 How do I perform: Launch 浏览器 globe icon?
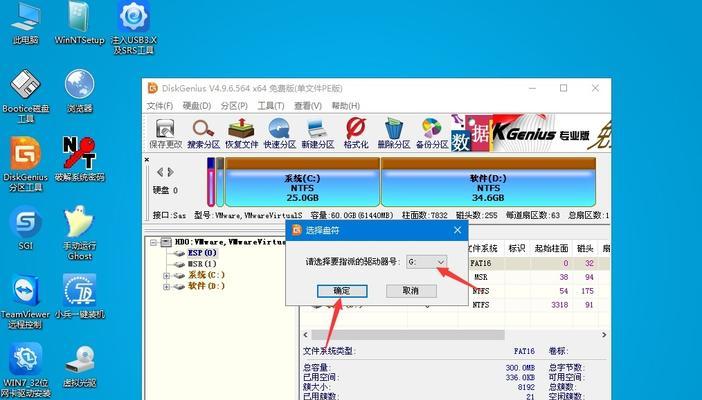pos(80,91)
